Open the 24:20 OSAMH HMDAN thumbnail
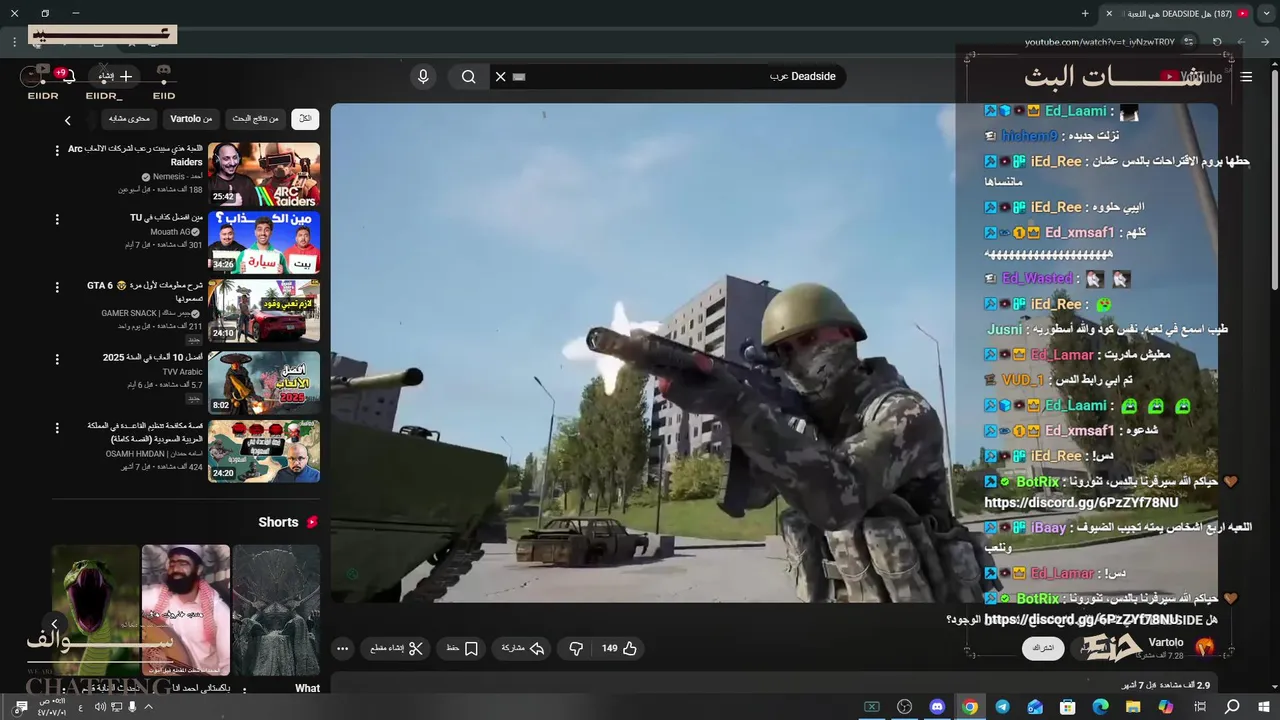The height and width of the screenshot is (720, 1280). coord(264,451)
